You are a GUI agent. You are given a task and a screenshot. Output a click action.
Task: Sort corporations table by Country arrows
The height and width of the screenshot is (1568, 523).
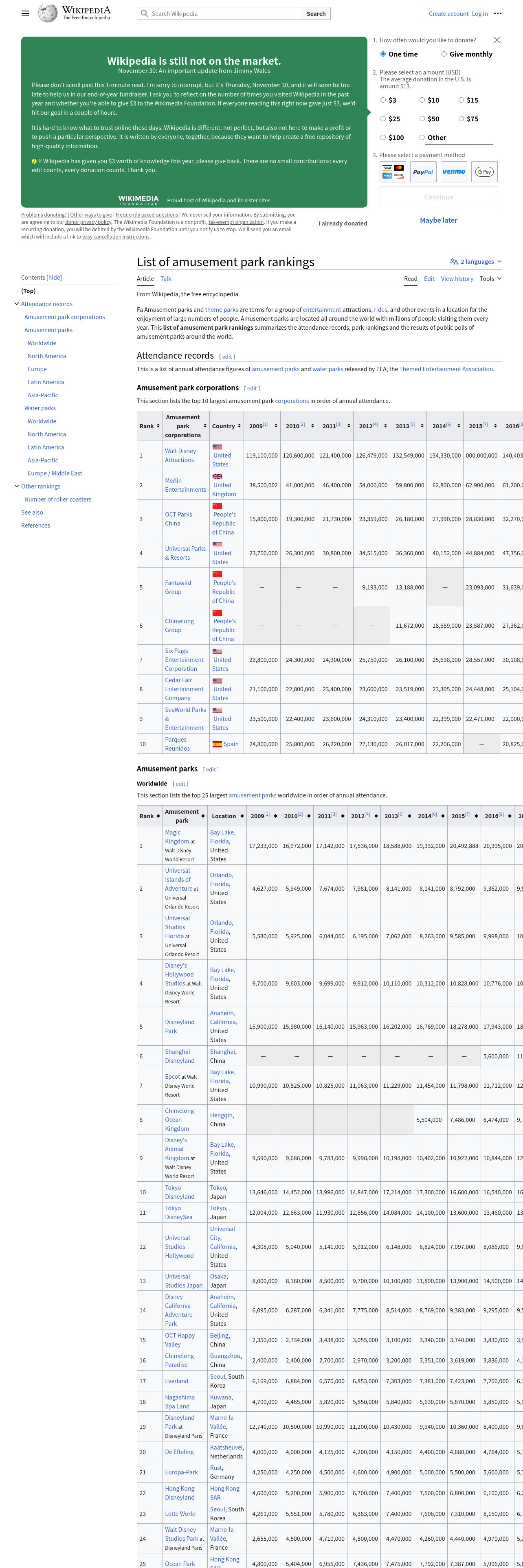[239, 426]
